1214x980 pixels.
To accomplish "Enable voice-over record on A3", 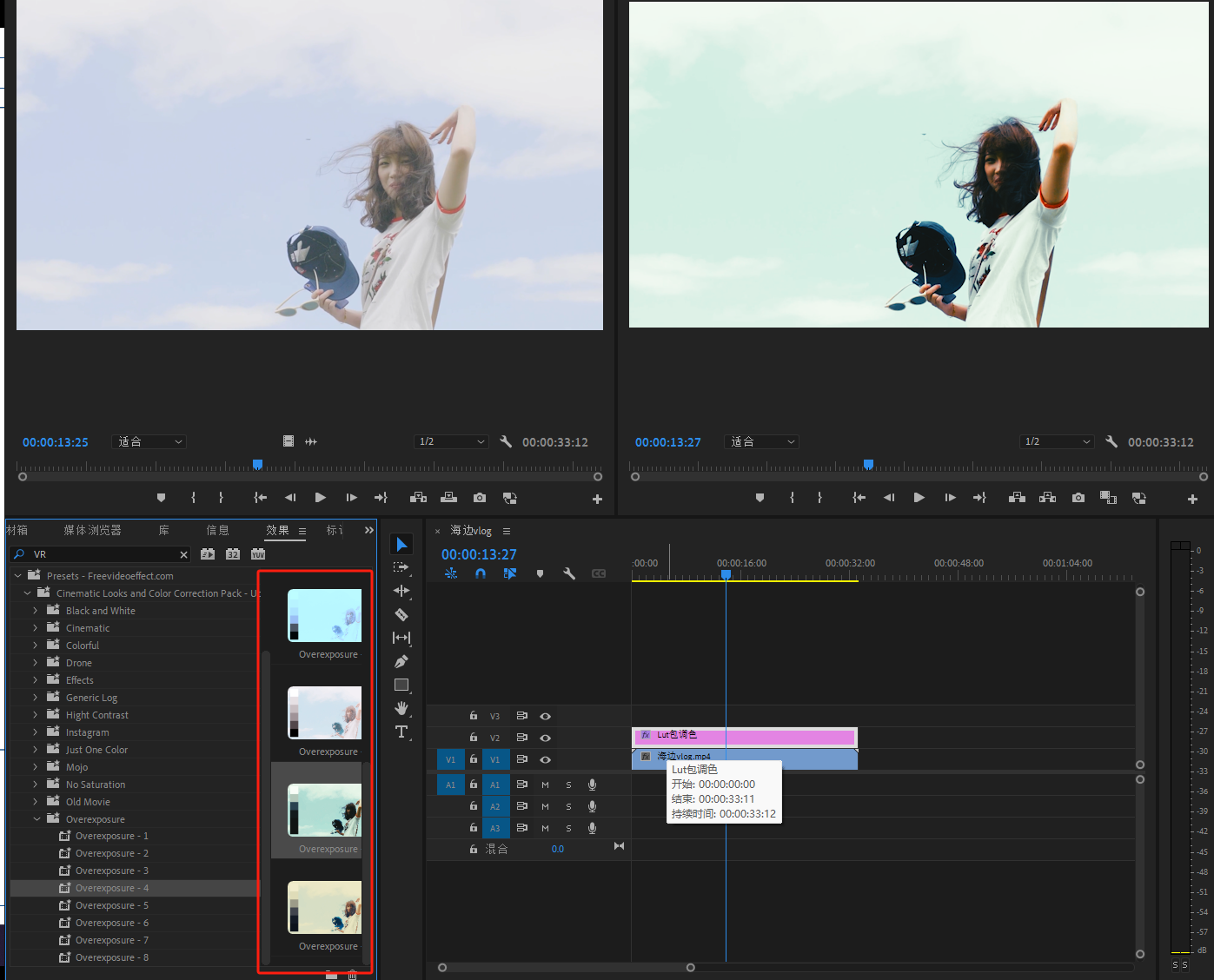I will [592, 828].
